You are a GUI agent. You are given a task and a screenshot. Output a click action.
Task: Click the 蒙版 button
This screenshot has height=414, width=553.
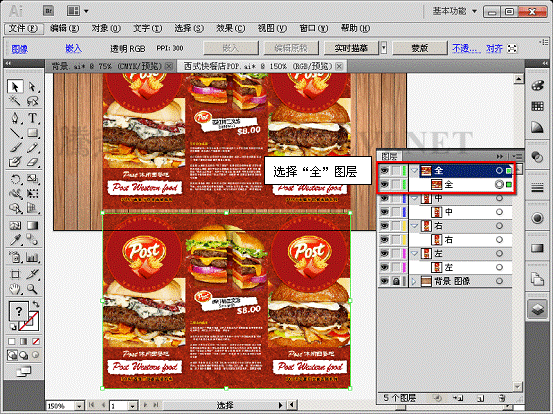coord(420,48)
